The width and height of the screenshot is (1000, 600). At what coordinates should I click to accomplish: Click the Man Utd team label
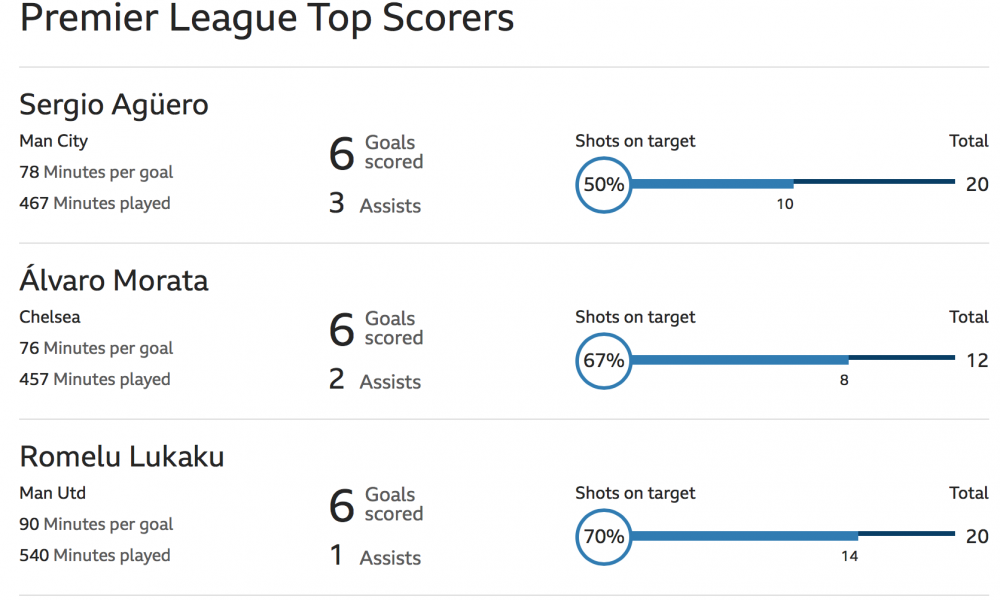click(x=52, y=493)
